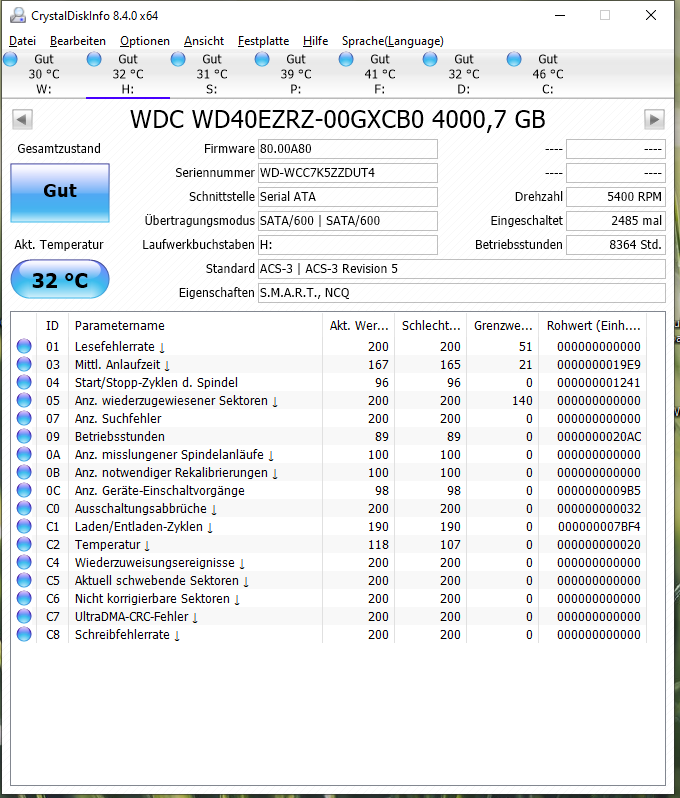
Task: Click the Rohwert column header
Action: [593, 326]
